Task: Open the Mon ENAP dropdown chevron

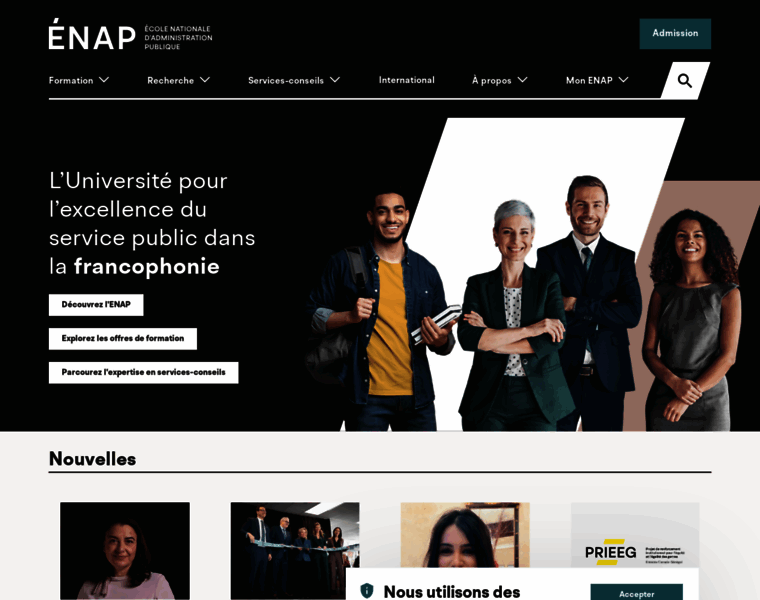Action: (624, 79)
